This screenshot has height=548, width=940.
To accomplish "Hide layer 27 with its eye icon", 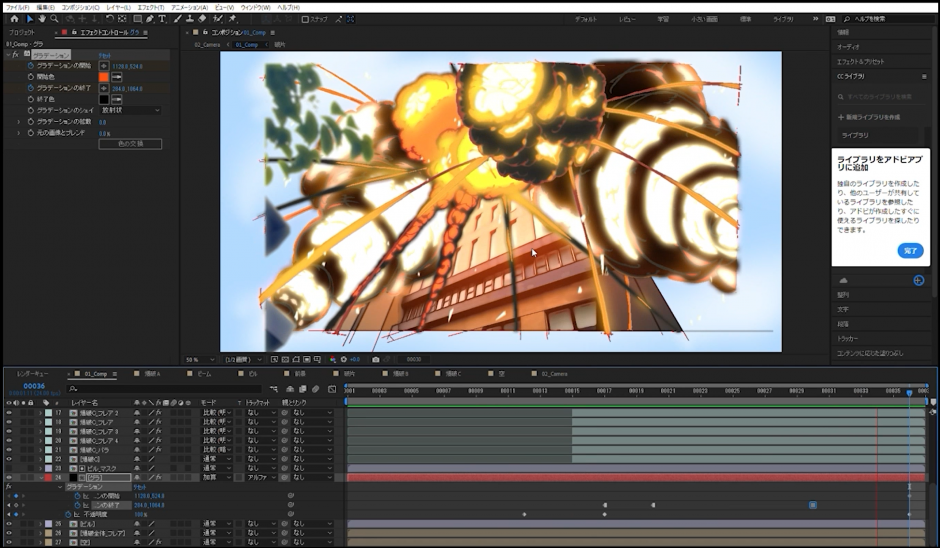I will [x=9, y=542].
